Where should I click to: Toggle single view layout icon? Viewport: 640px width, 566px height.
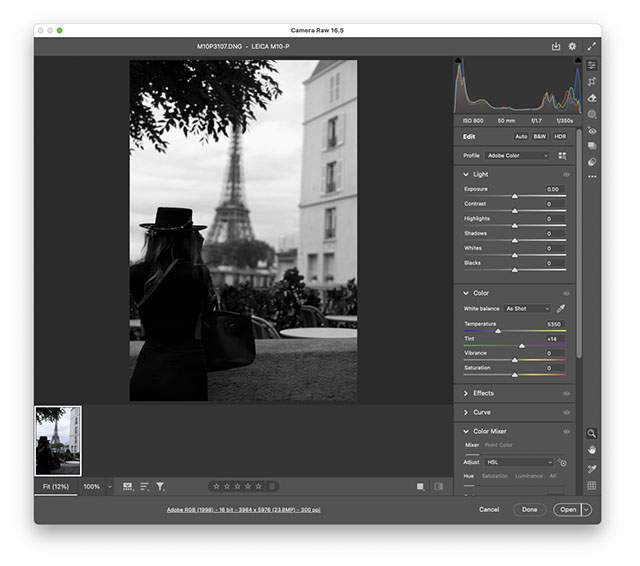(x=420, y=486)
